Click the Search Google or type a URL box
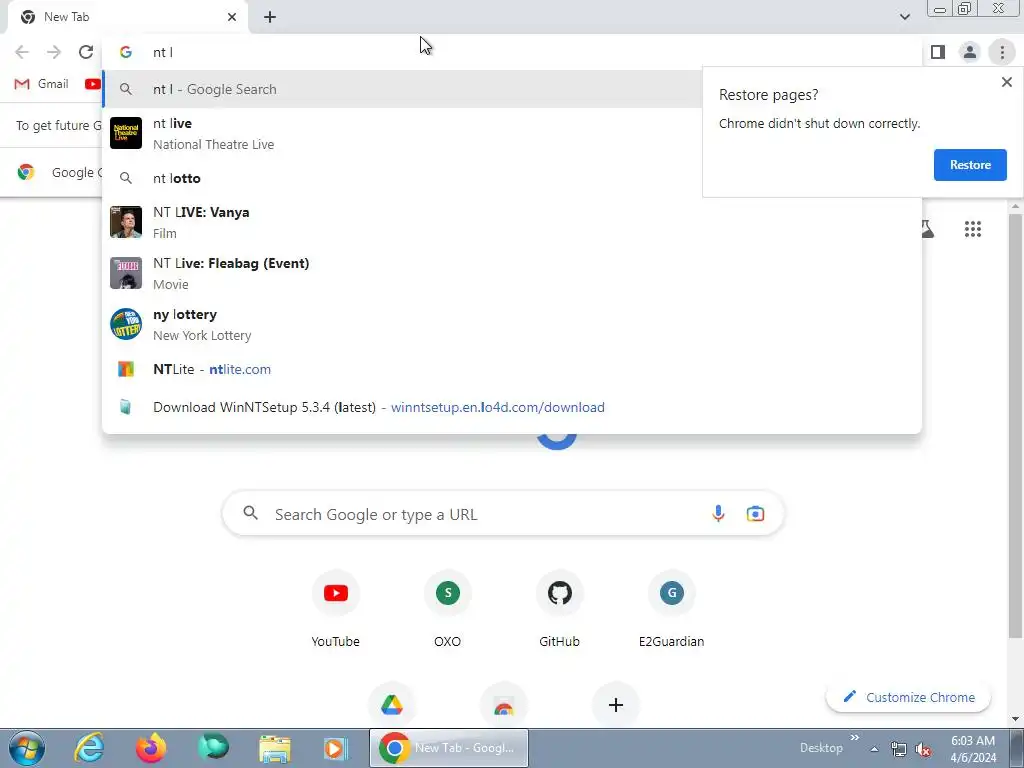Screen dimensions: 1024x768 point(503,514)
